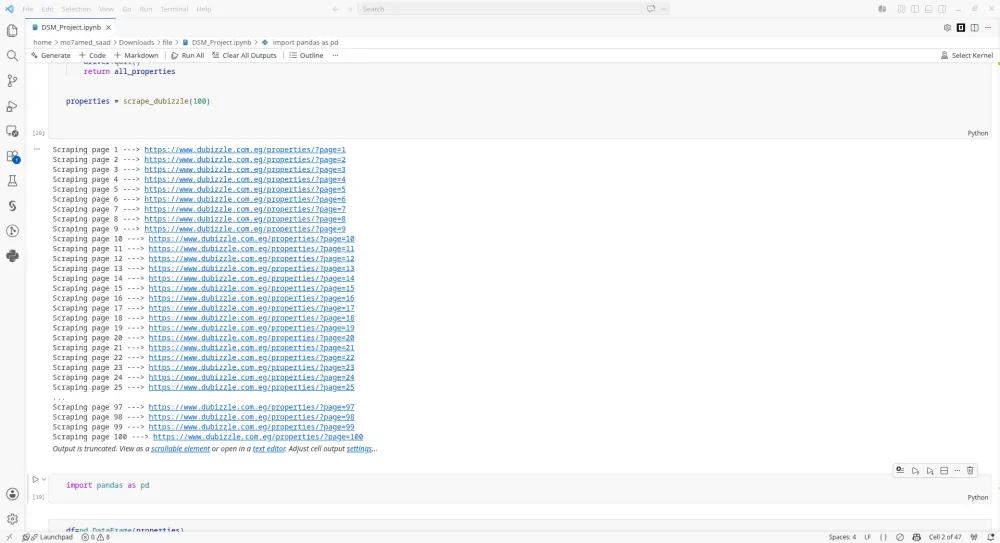Open the Remote Explorer view

pos(12,131)
